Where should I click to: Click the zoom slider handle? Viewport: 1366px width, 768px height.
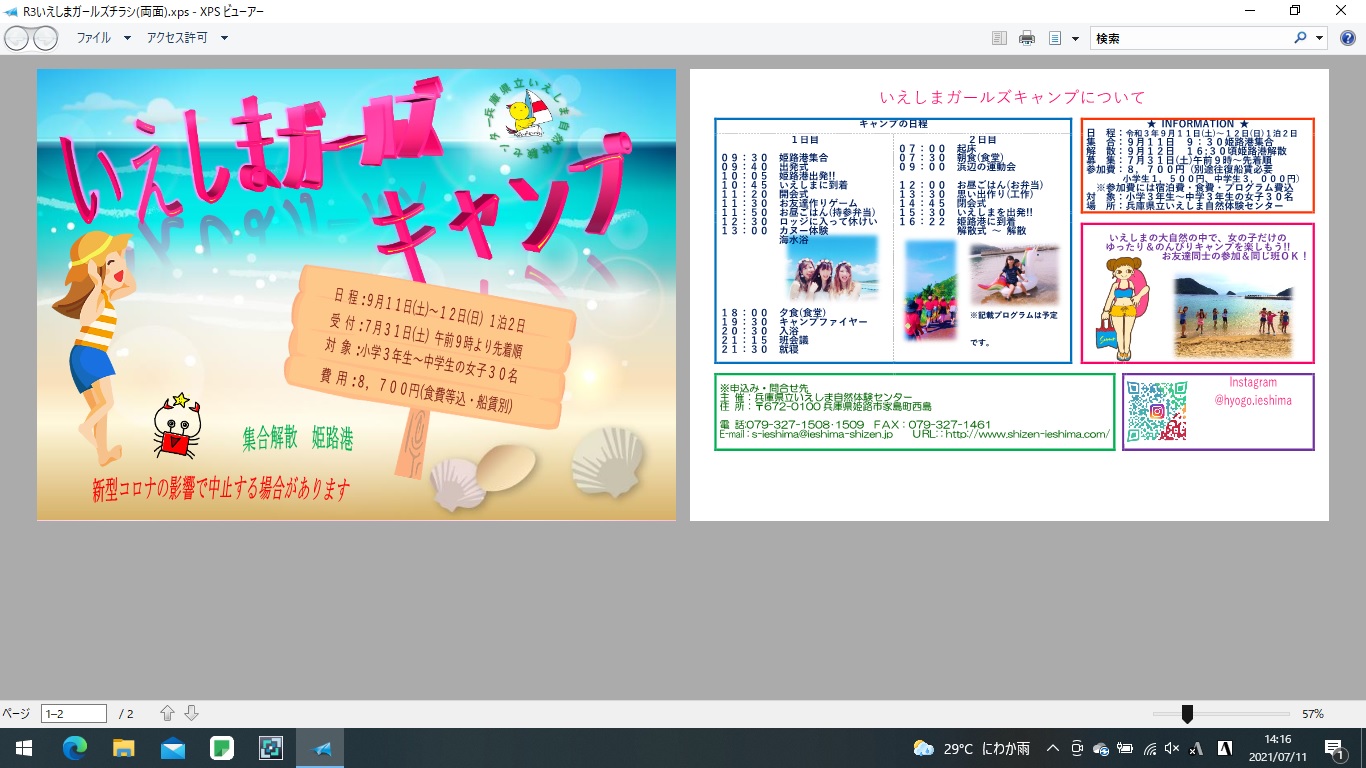point(1187,713)
